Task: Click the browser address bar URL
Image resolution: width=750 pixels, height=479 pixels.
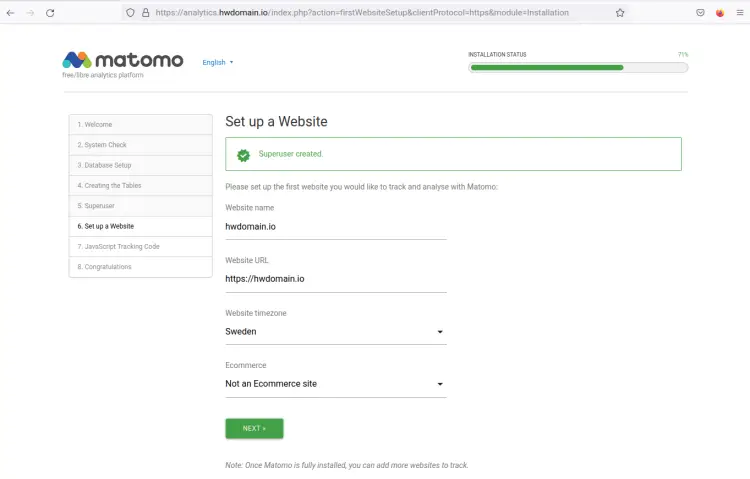Action: pyautogui.click(x=362, y=13)
